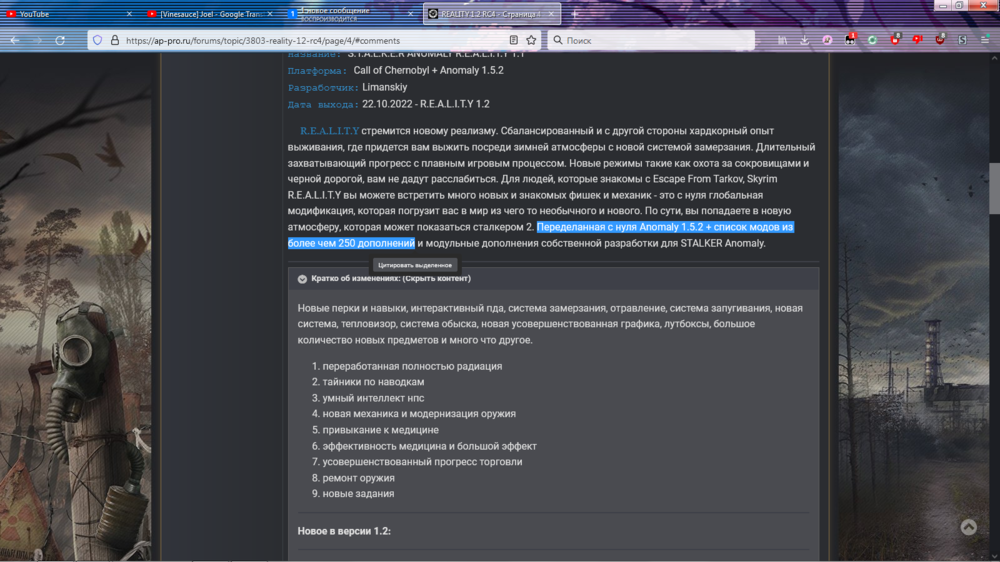Click list item ремонт оружия

[358, 478]
